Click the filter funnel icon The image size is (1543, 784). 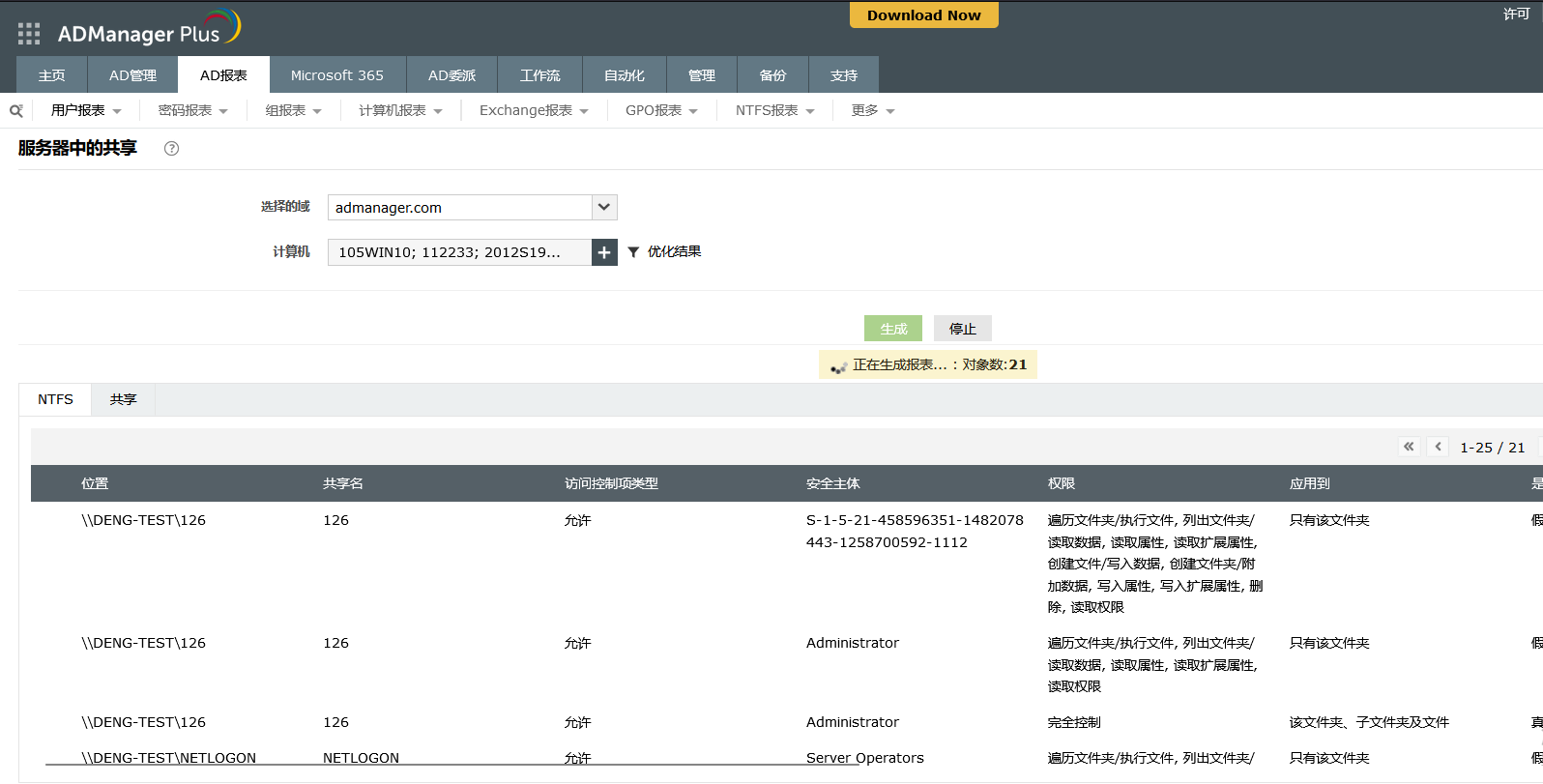(x=633, y=252)
